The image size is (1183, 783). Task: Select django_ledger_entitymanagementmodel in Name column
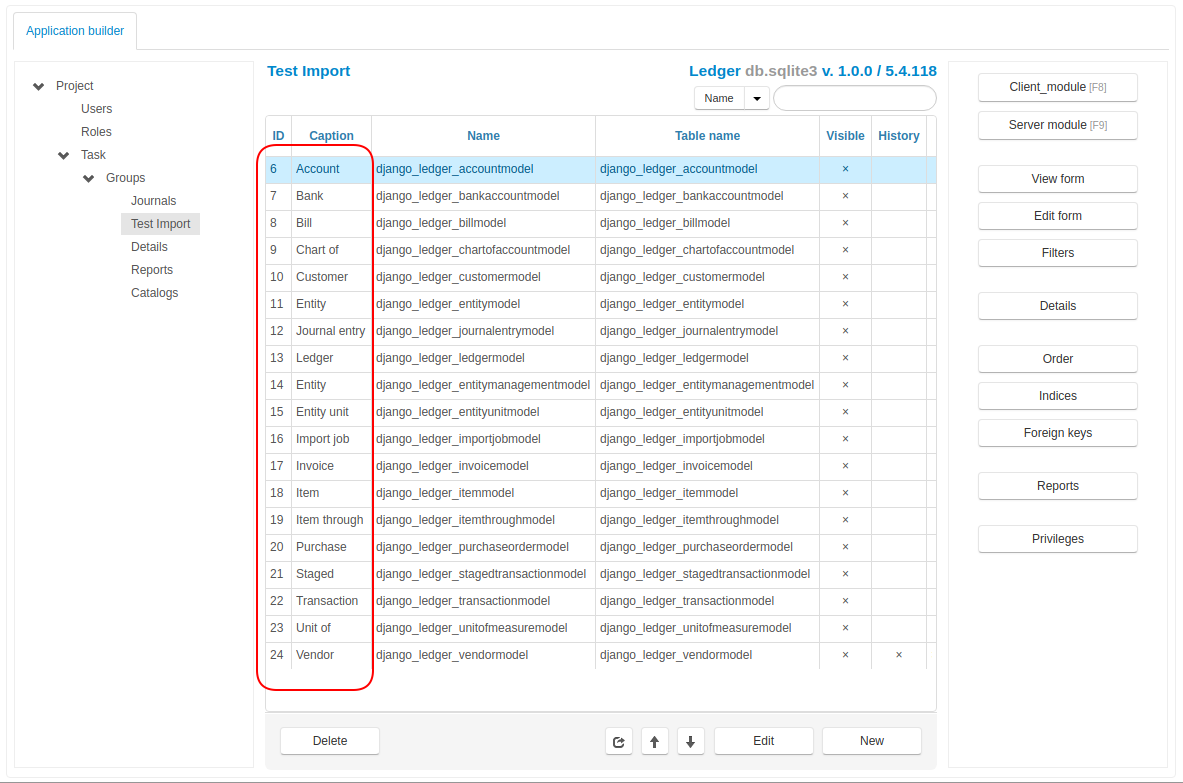(x=483, y=385)
